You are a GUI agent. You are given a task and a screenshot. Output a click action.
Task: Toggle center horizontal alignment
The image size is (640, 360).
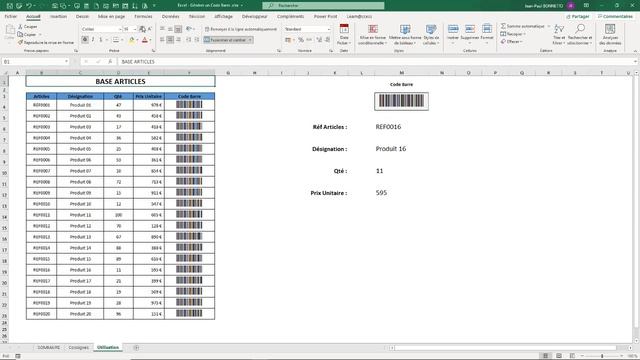pyautogui.click(x=170, y=40)
